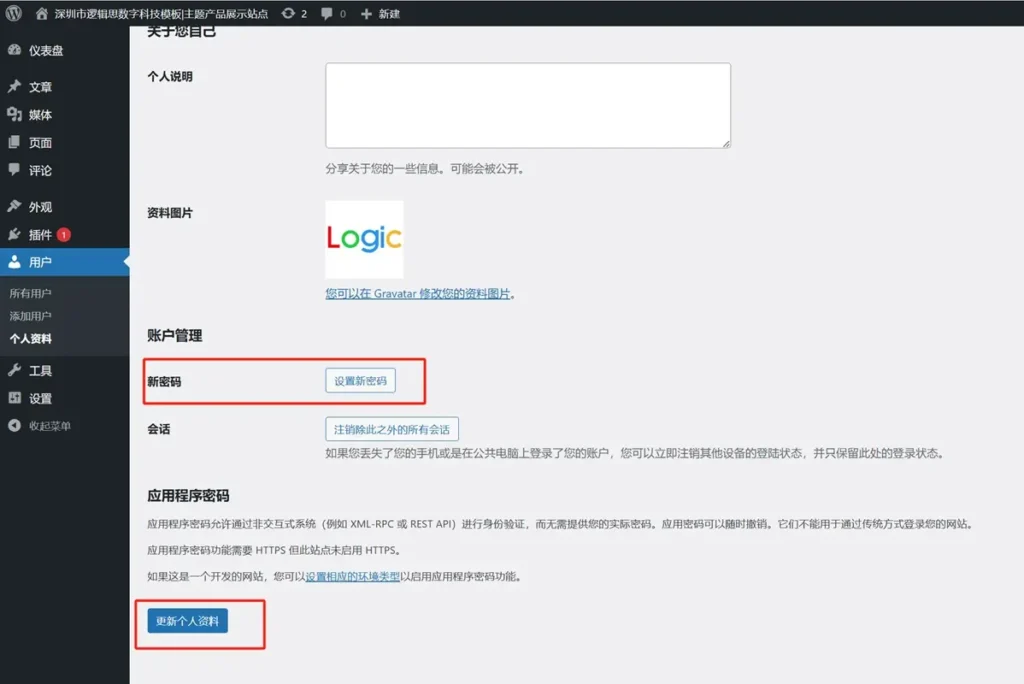1024x684 pixels.
Task: Select the 文章 (Posts) pin icon
Action: pos(14,86)
